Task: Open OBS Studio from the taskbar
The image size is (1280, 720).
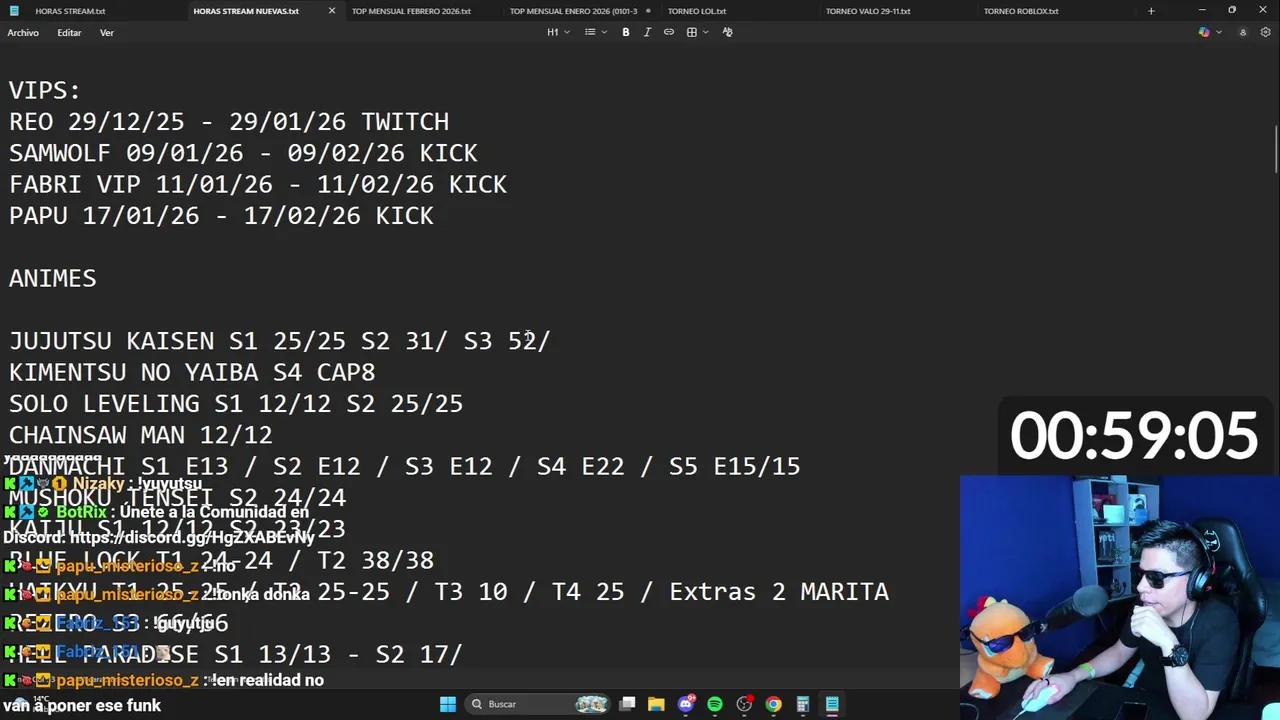Action: pyautogui.click(x=744, y=704)
